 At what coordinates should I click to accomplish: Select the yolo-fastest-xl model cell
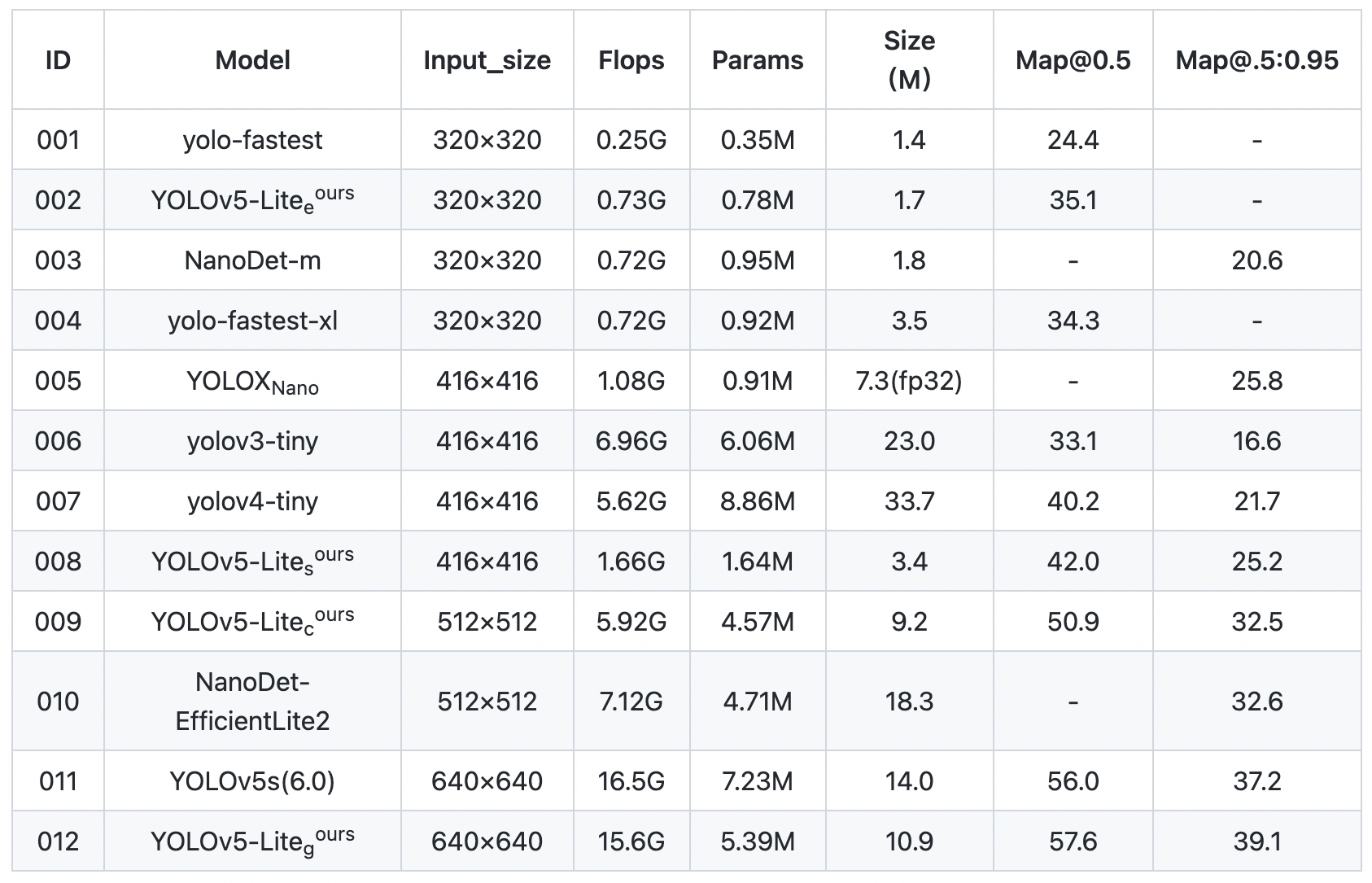(x=252, y=321)
